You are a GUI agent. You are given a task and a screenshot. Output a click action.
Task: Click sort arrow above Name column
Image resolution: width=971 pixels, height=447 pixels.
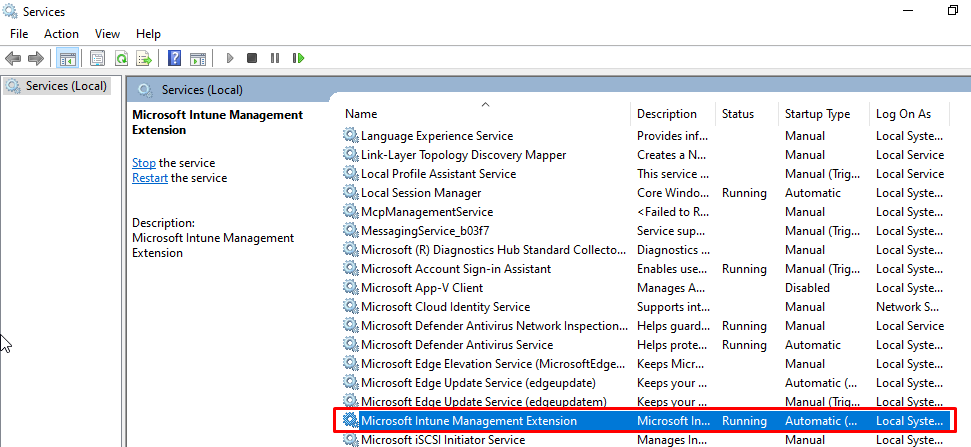486,105
